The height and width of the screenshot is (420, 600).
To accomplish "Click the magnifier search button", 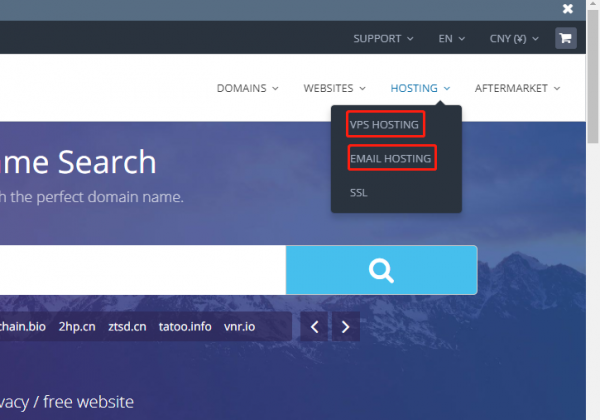I will tap(381, 270).
